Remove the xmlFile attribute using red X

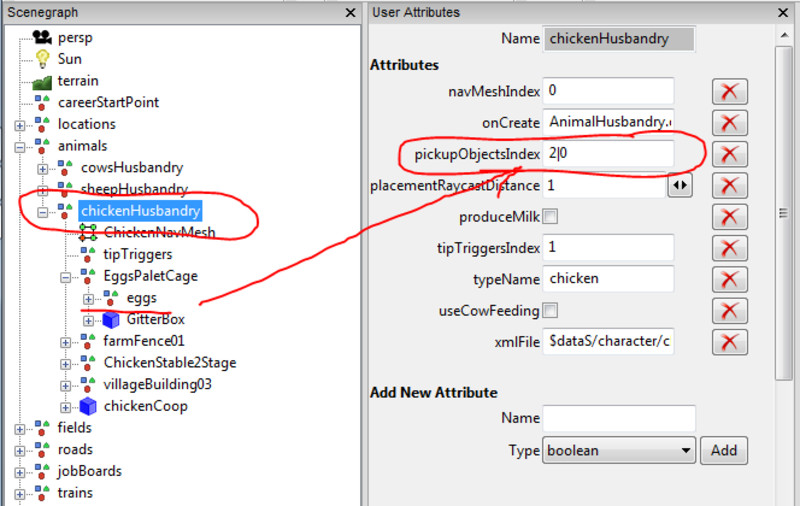click(x=730, y=341)
